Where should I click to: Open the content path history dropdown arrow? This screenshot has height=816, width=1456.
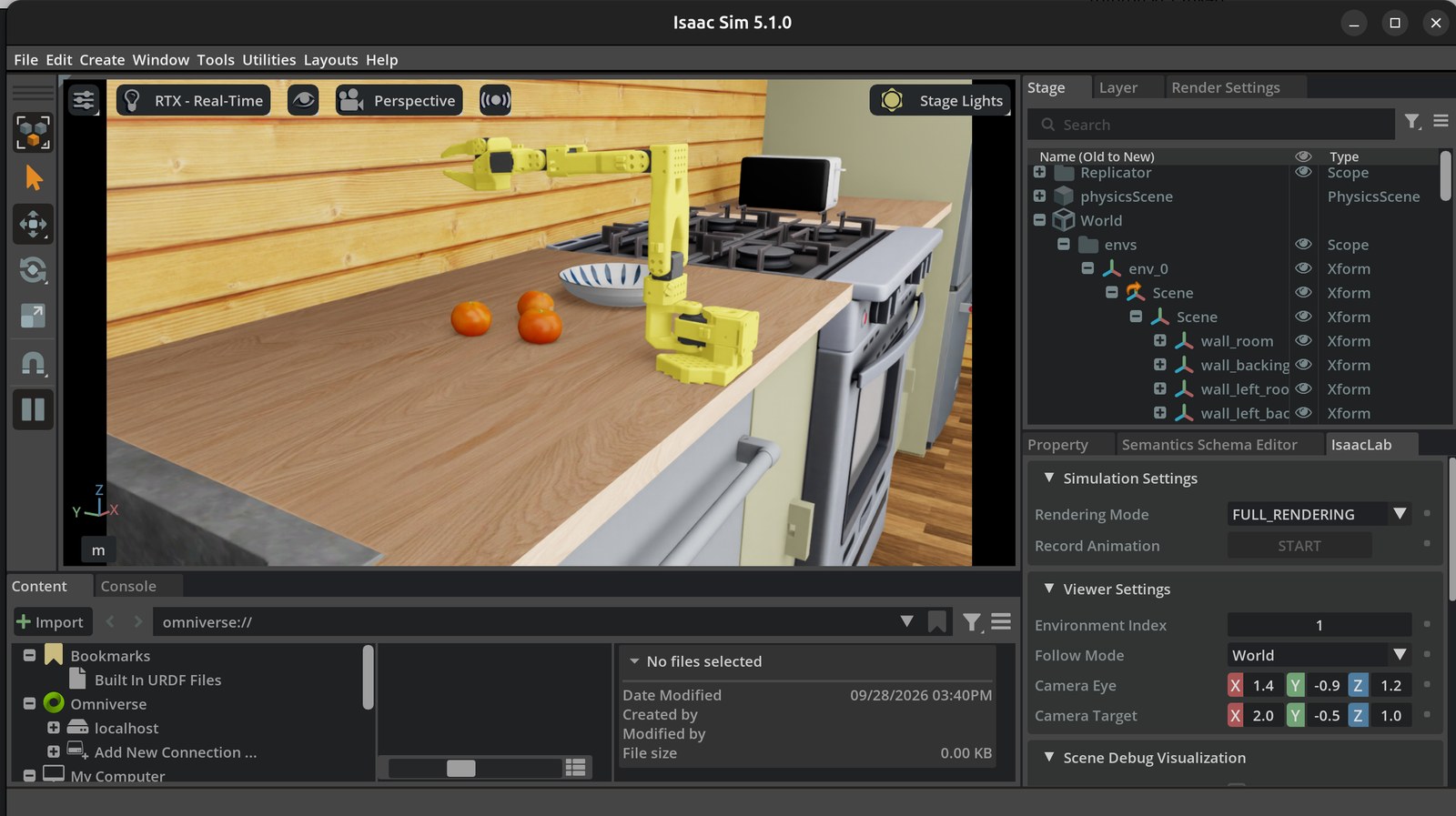pyautogui.click(x=906, y=621)
